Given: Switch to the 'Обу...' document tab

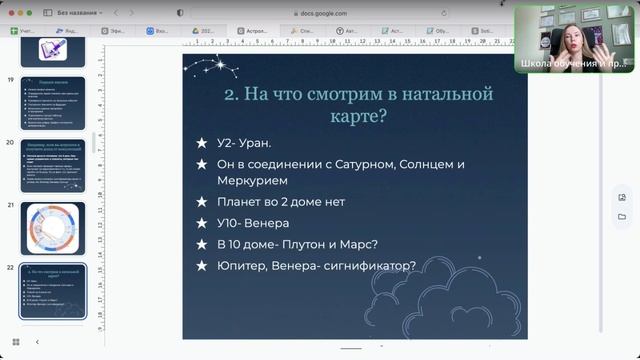Looking at the screenshot, I should click(437, 31).
